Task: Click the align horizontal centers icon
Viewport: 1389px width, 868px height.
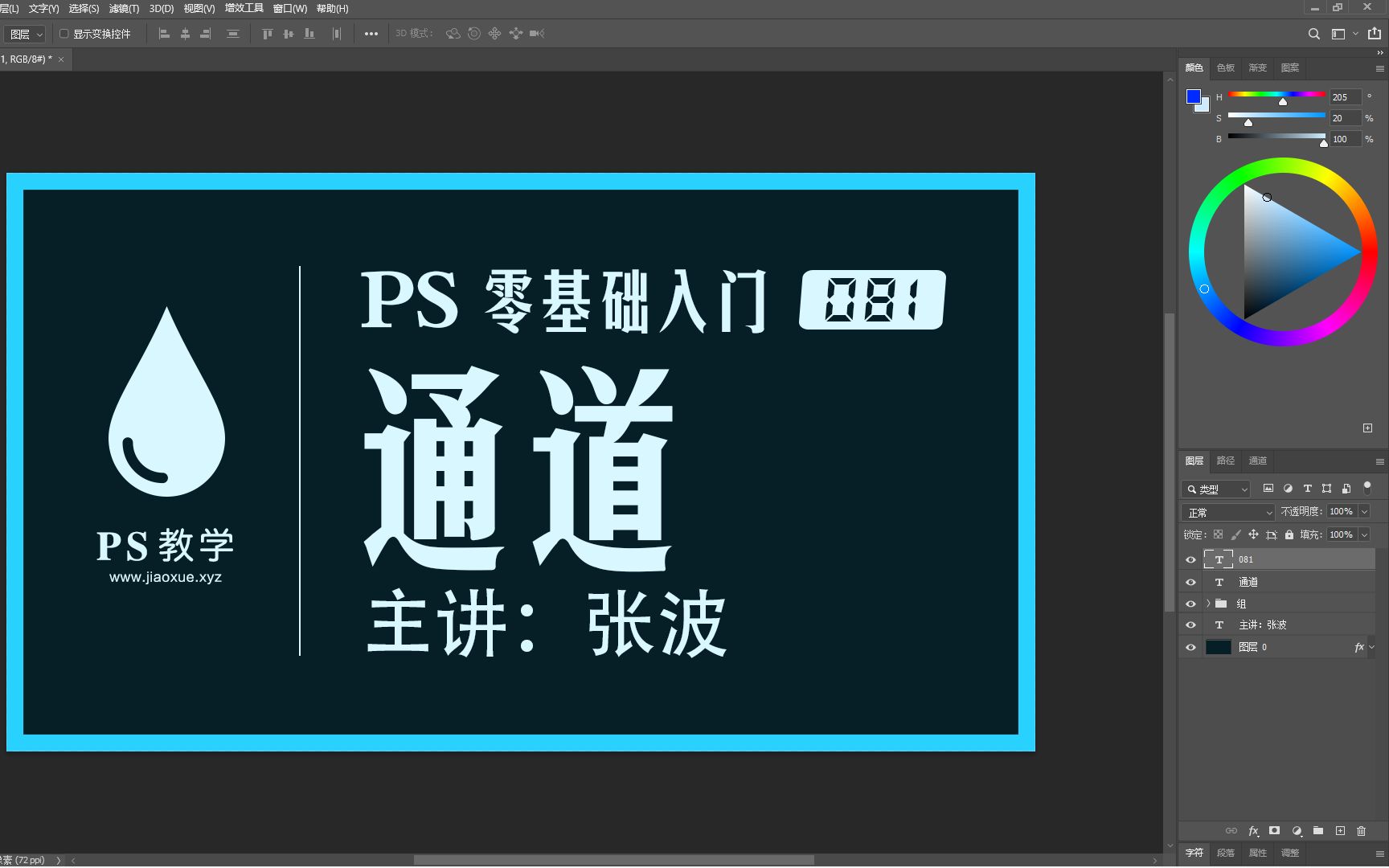Action: [185, 34]
